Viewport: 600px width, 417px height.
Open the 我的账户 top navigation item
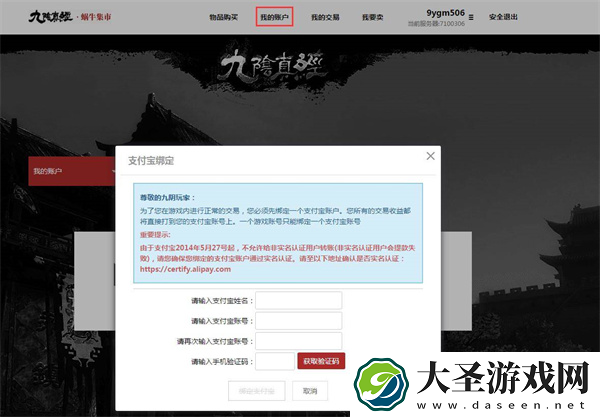(x=274, y=17)
